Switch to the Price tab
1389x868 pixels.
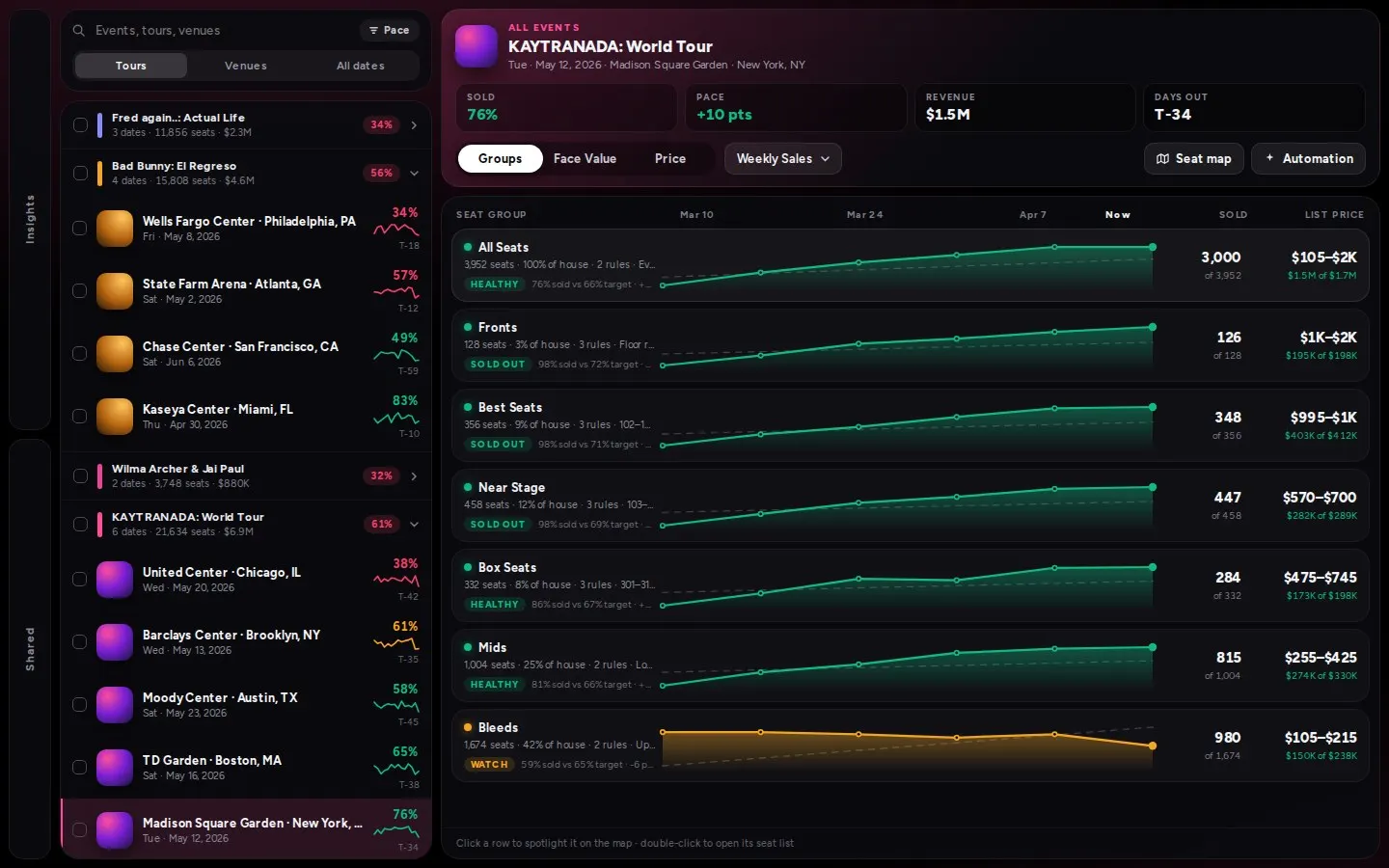(670, 158)
